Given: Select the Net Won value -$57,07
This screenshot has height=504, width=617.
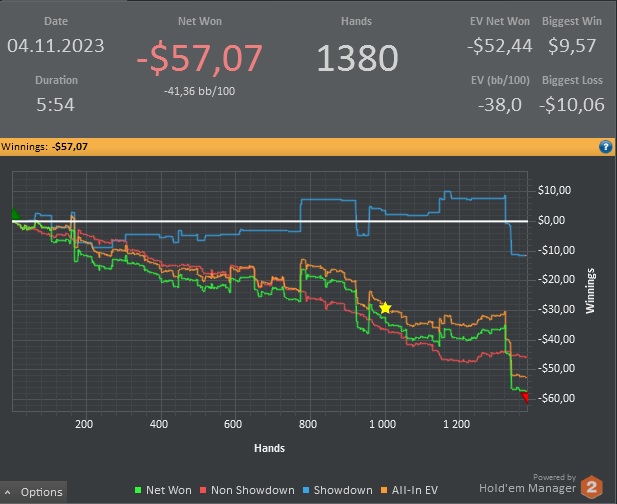Looking at the screenshot, I should [x=200, y=58].
